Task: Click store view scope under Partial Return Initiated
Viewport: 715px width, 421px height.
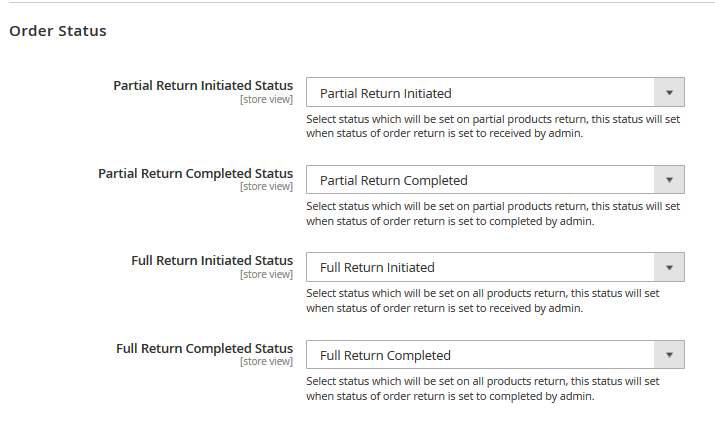Action: [266, 99]
